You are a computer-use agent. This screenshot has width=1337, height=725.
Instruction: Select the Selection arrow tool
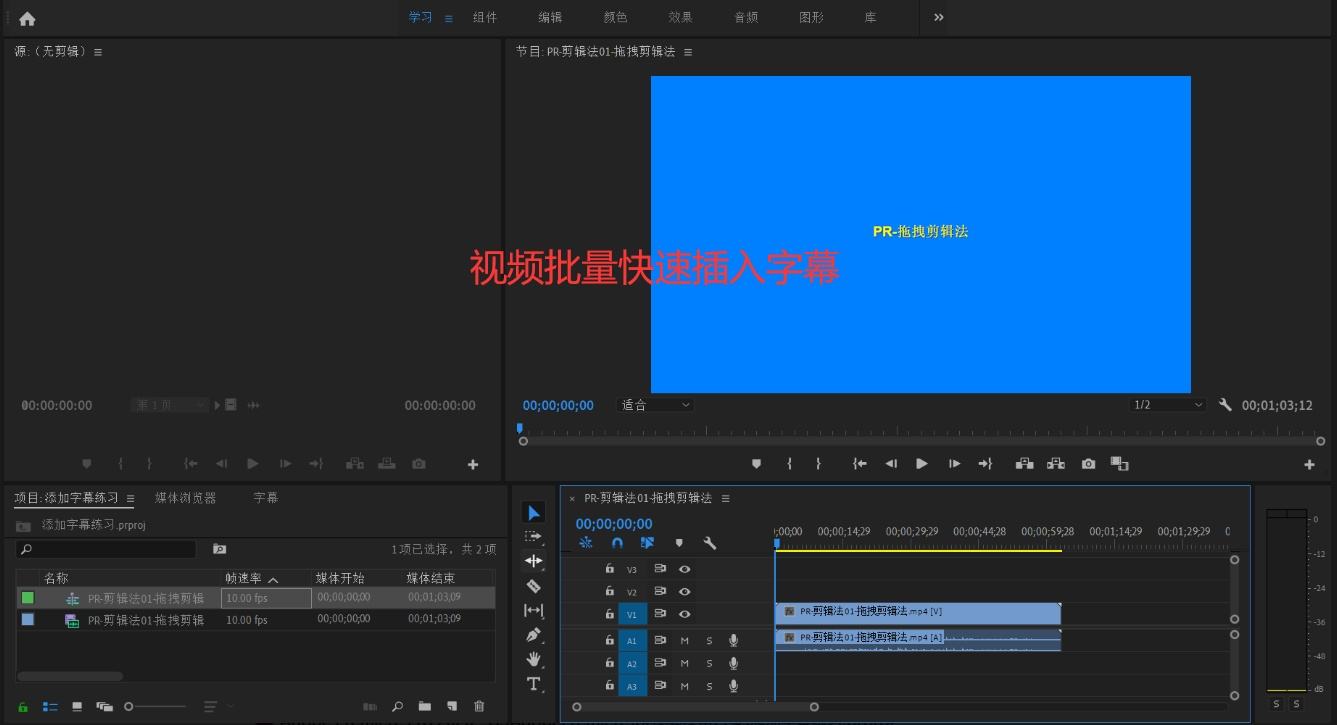534,513
